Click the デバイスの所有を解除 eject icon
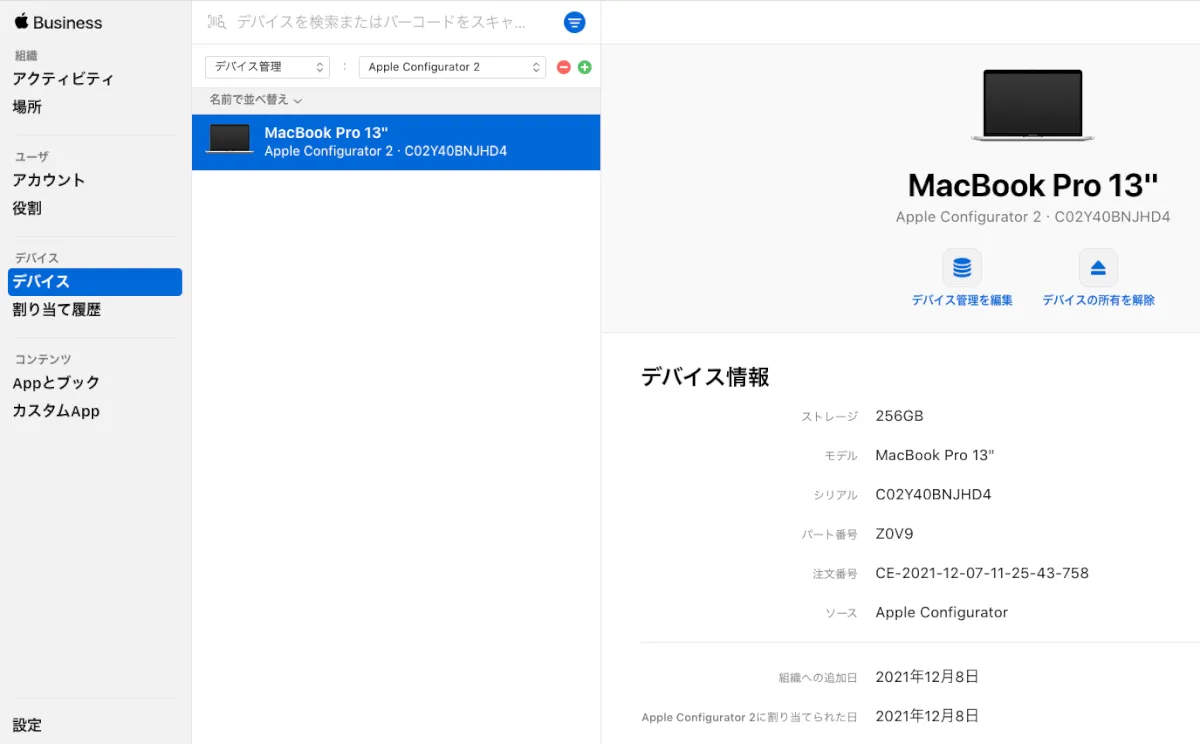This screenshot has width=1200, height=744. pyautogui.click(x=1098, y=268)
